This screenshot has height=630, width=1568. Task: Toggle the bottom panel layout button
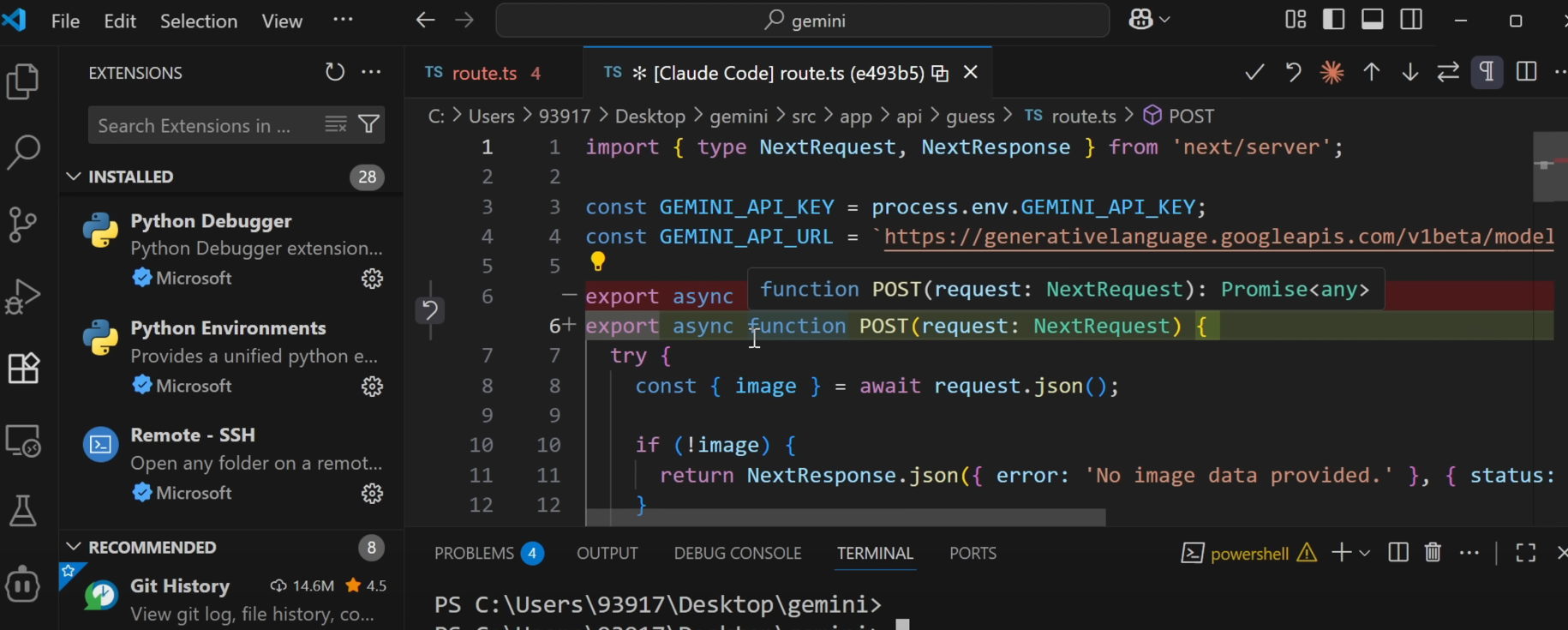click(1372, 20)
